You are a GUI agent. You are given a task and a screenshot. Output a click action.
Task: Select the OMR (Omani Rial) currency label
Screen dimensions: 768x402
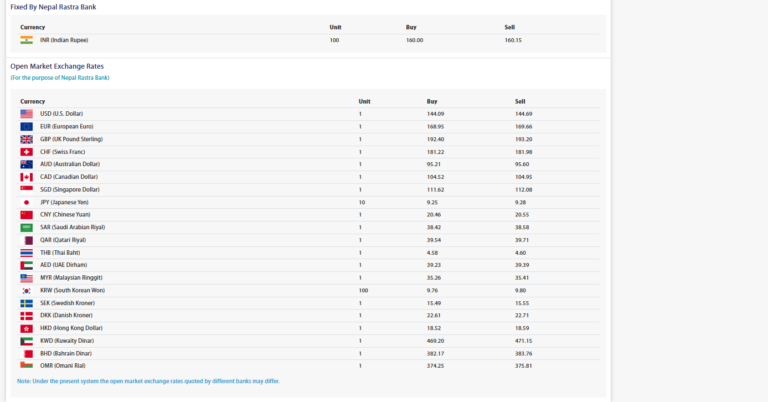pos(63,365)
